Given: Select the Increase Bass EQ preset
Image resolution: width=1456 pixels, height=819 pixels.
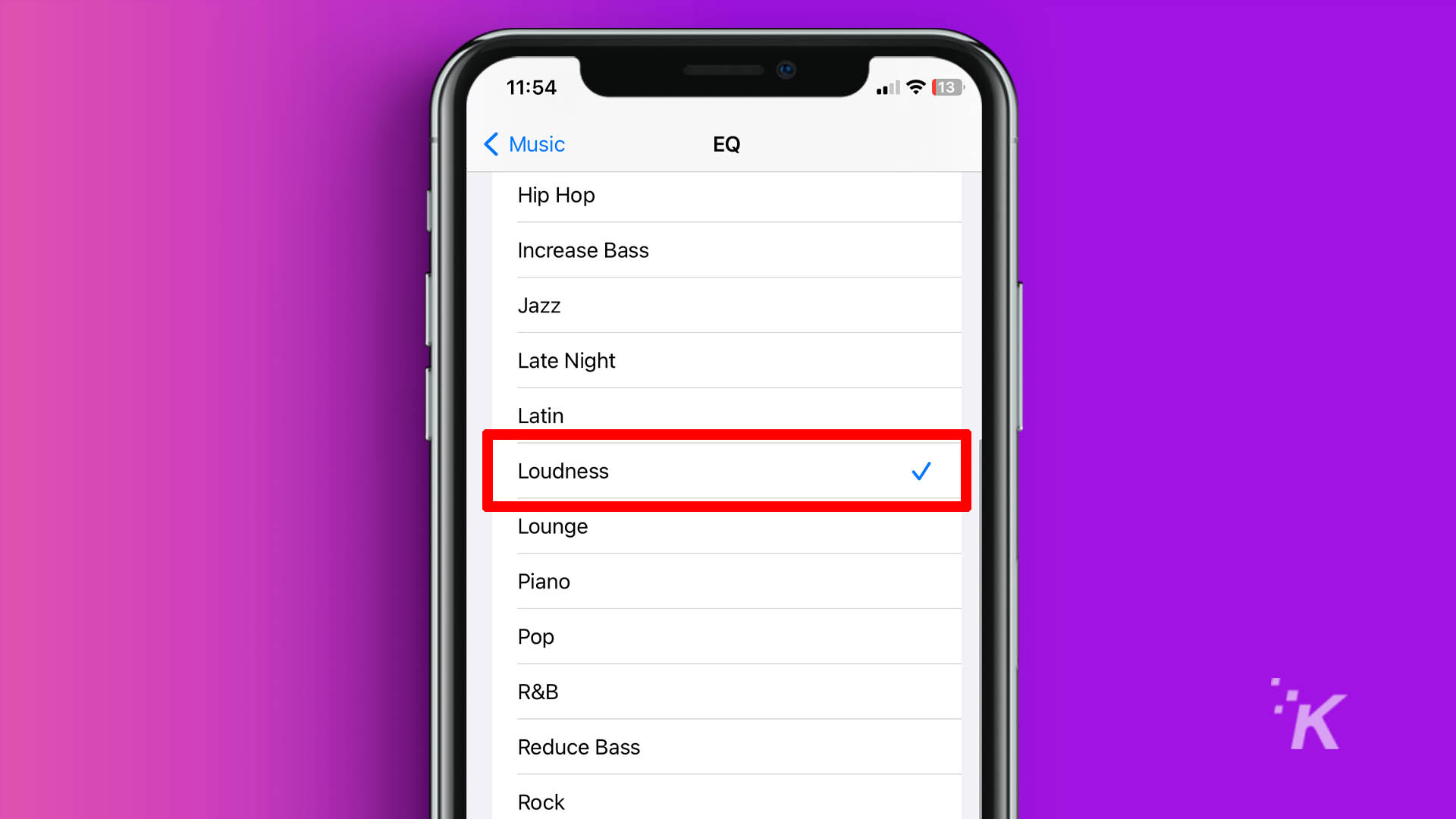Looking at the screenshot, I should 583,249.
